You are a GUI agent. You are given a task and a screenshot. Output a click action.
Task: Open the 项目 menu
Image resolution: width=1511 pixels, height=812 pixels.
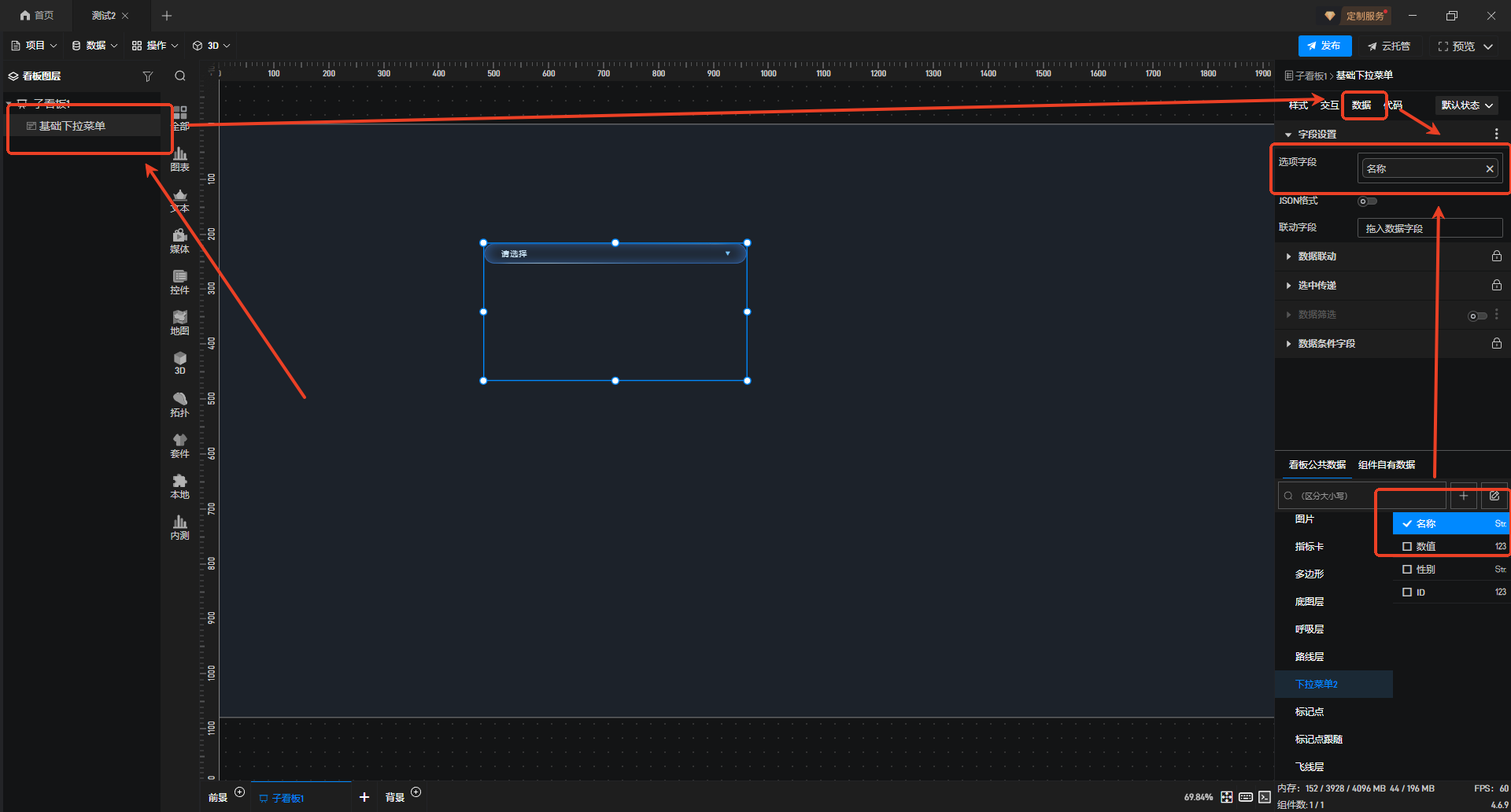click(35, 46)
